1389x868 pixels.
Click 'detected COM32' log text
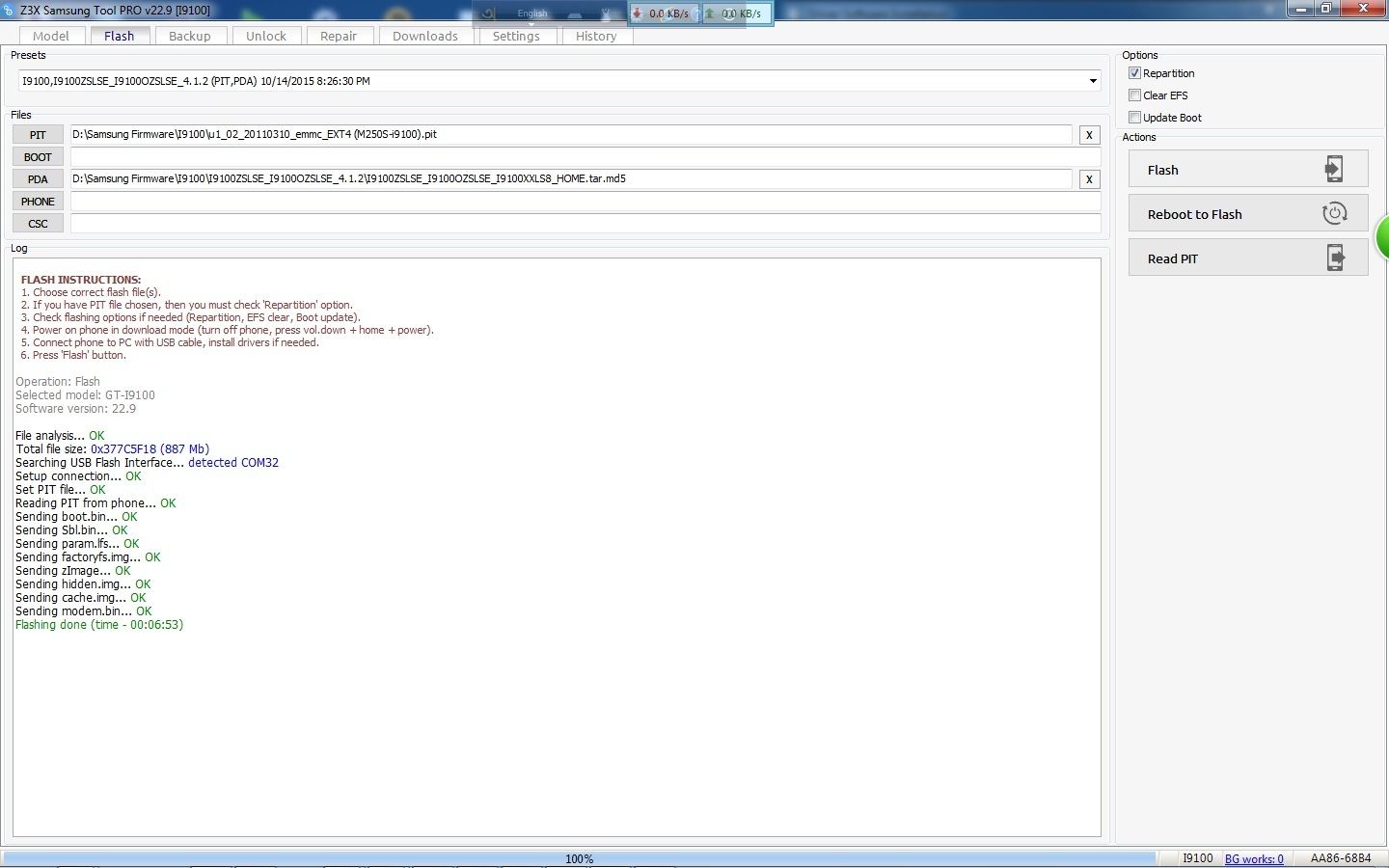pyautogui.click(x=233, y=463)
